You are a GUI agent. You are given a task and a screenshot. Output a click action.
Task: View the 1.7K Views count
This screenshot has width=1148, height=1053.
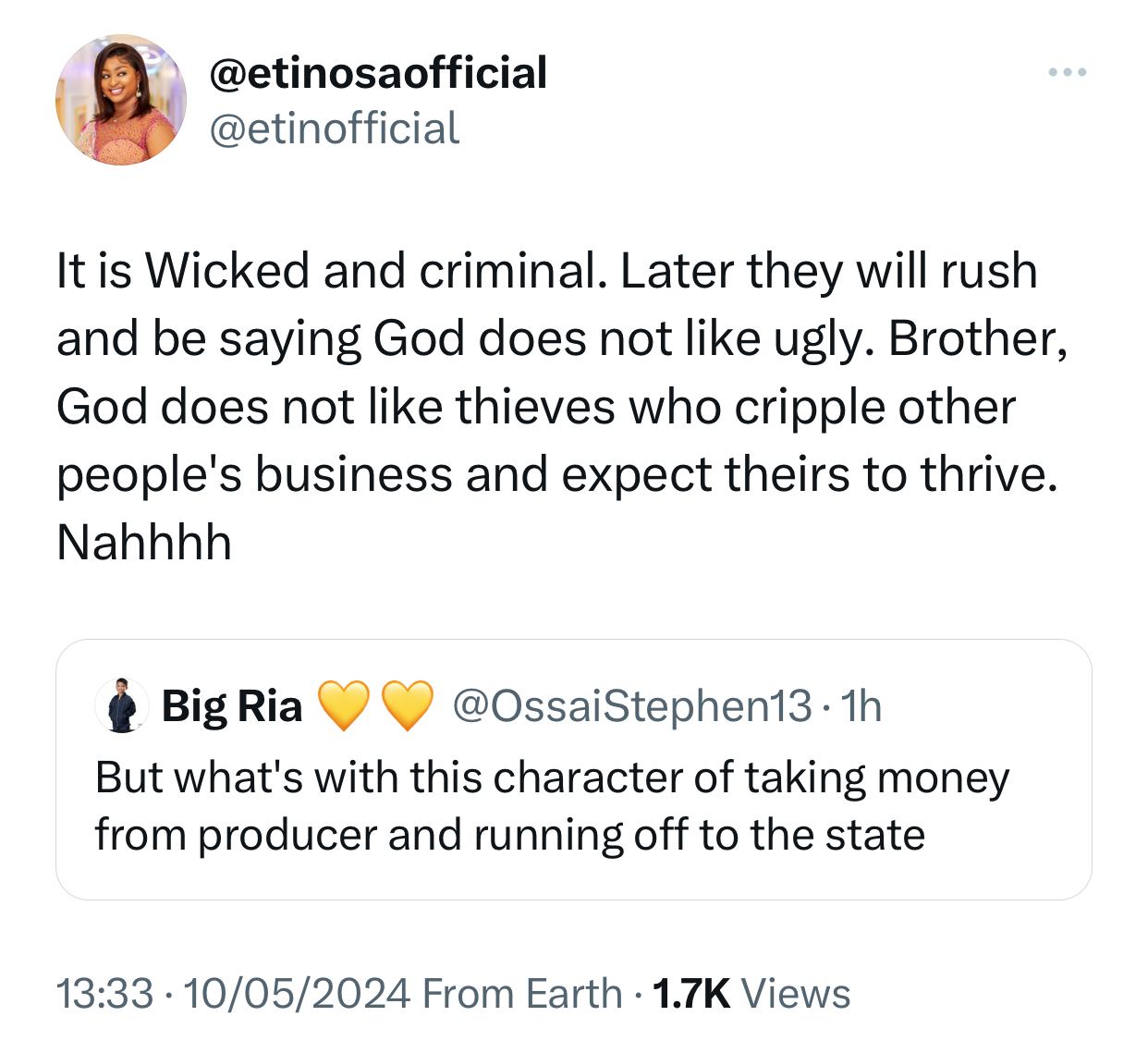click(751, 994)
